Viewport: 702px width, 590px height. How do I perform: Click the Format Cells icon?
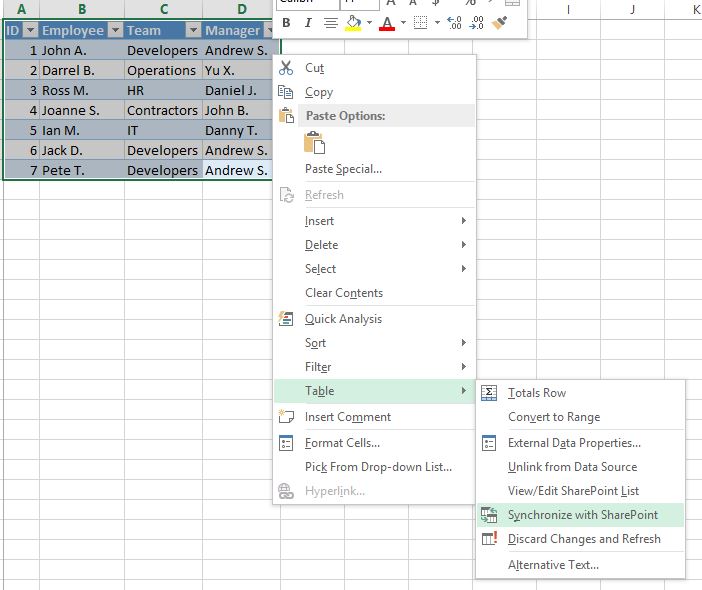pos(286,443)
